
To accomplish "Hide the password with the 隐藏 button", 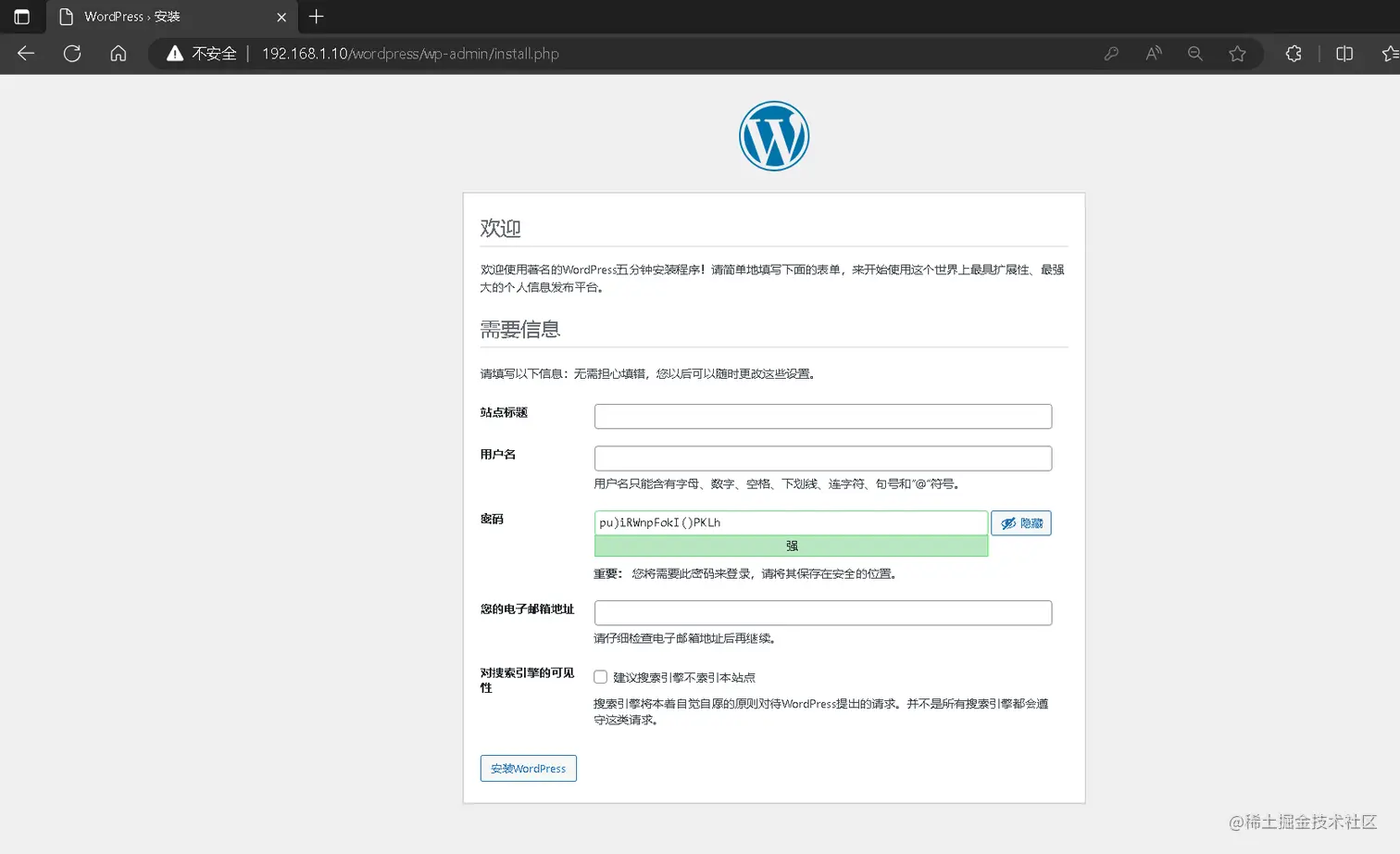I will 1021,523.
